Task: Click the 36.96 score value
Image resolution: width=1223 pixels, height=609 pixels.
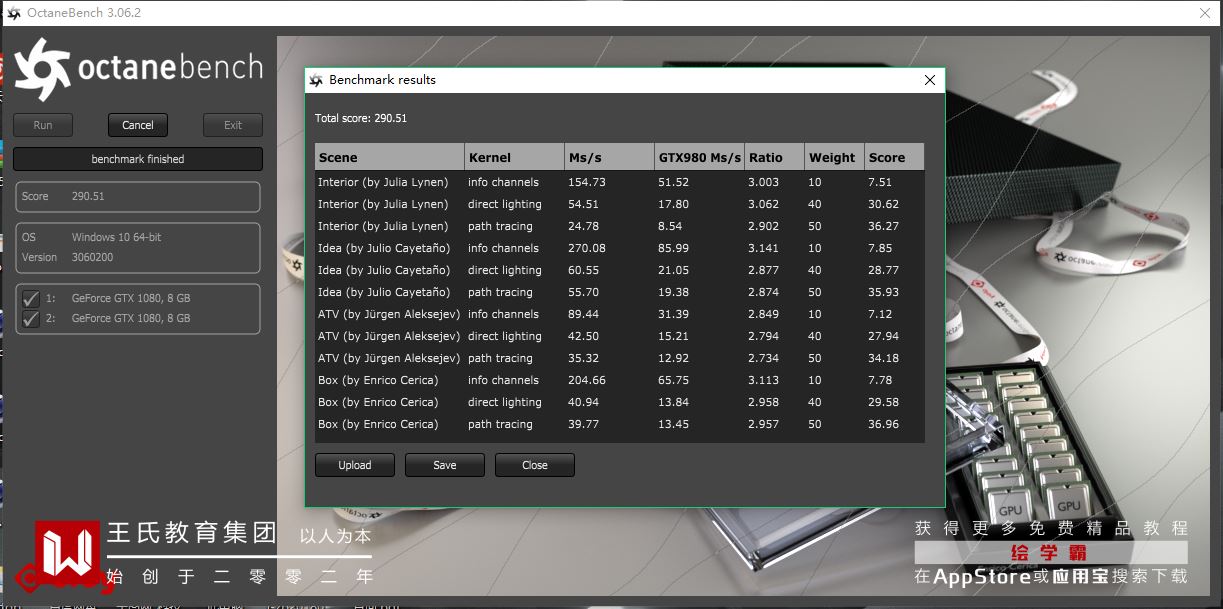Action: tap(884, 424)
